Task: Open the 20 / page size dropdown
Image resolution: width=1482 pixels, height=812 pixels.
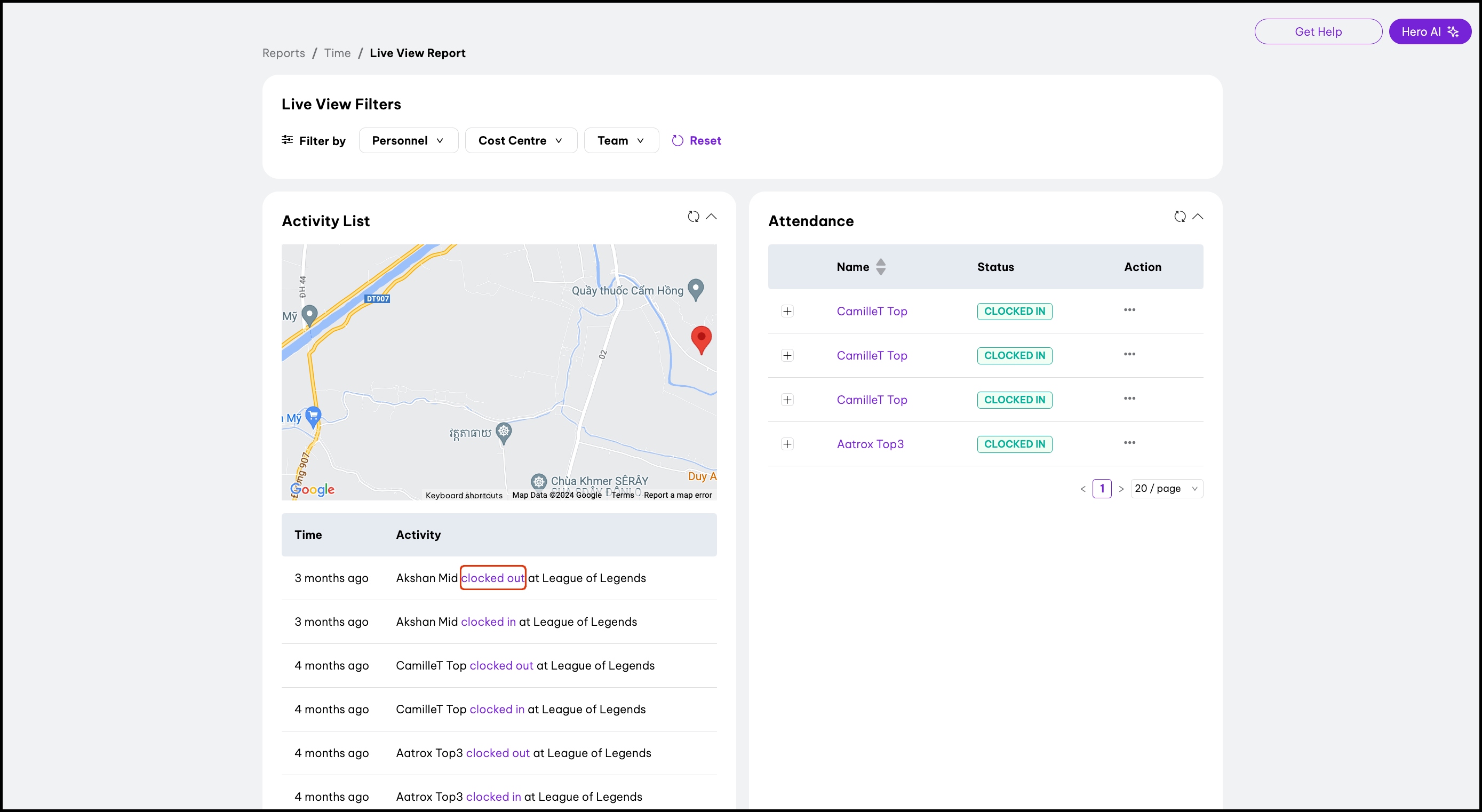Action: [x=1166, y=489]
